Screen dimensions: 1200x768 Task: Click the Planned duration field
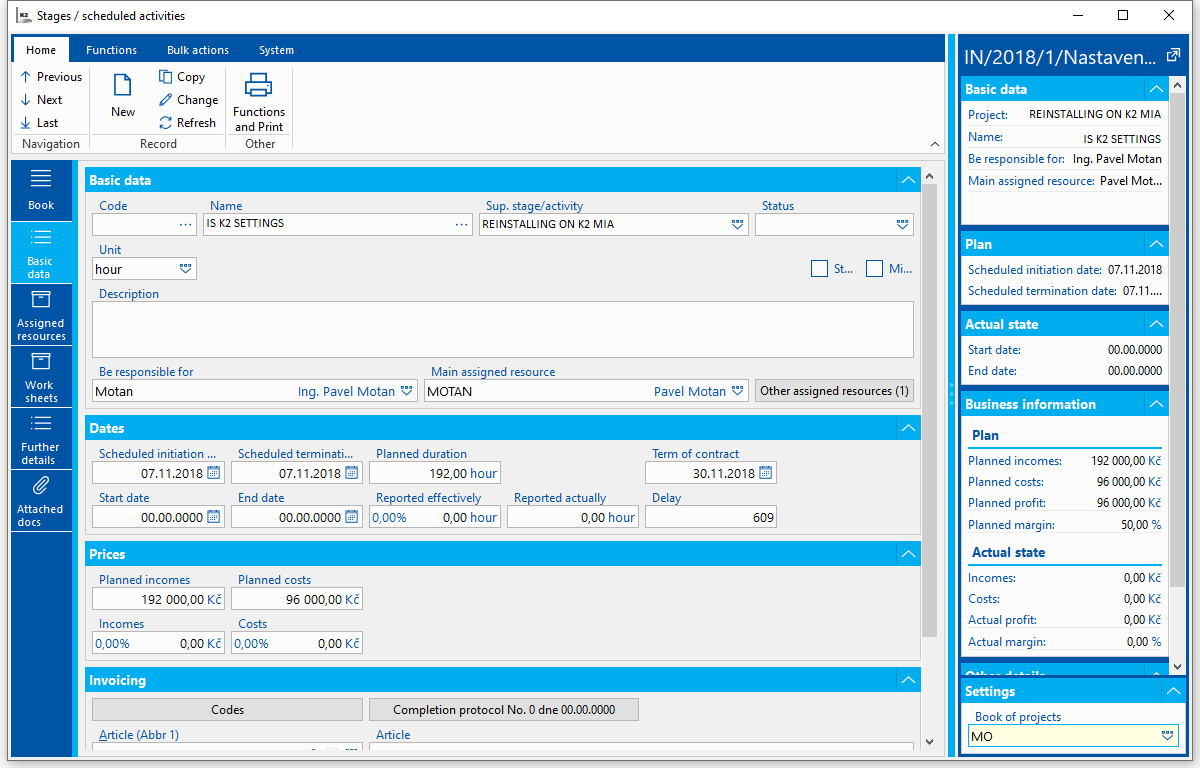click(435, 473)
